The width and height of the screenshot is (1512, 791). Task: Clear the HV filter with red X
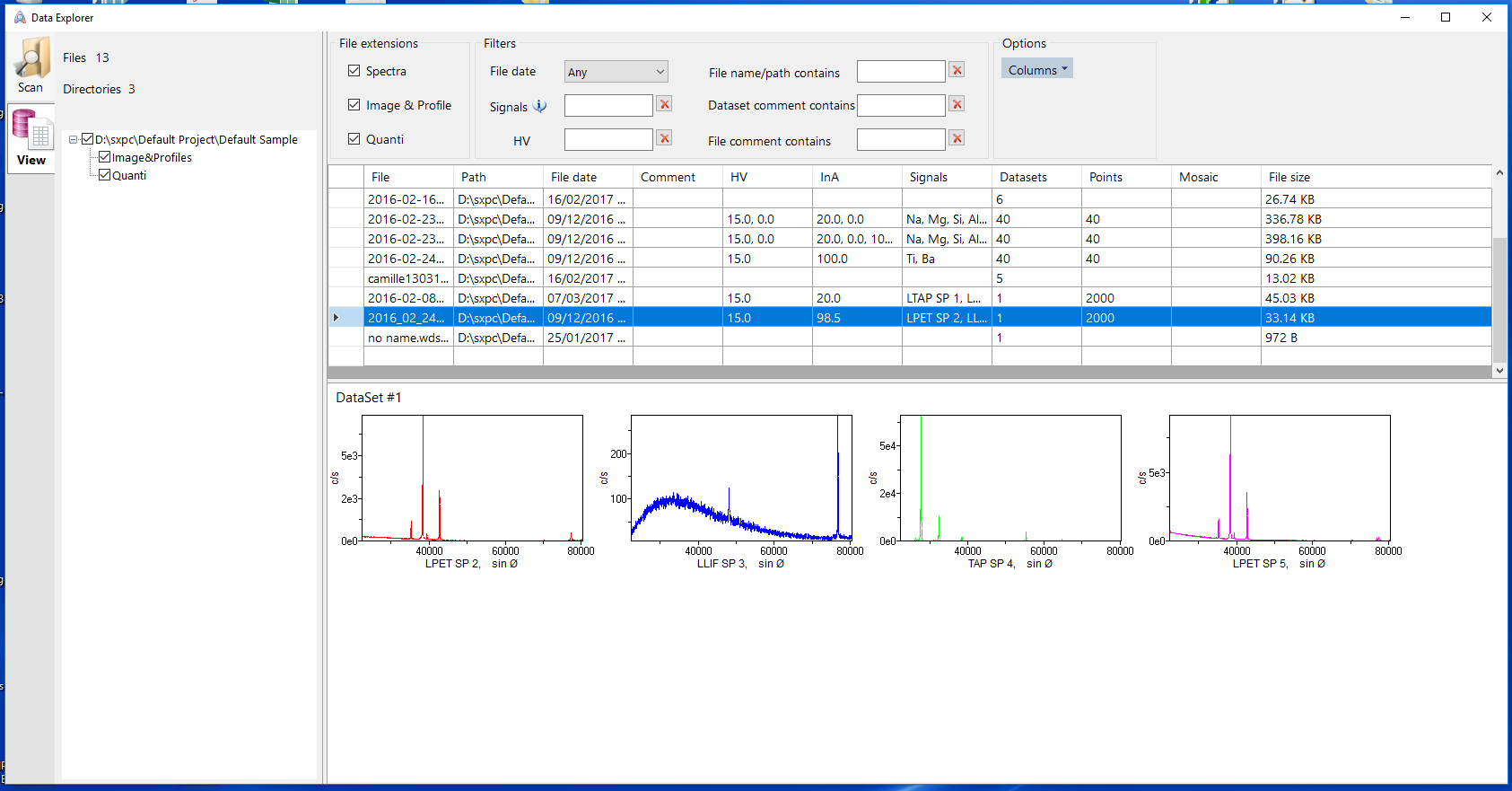(x=664, y=138)
